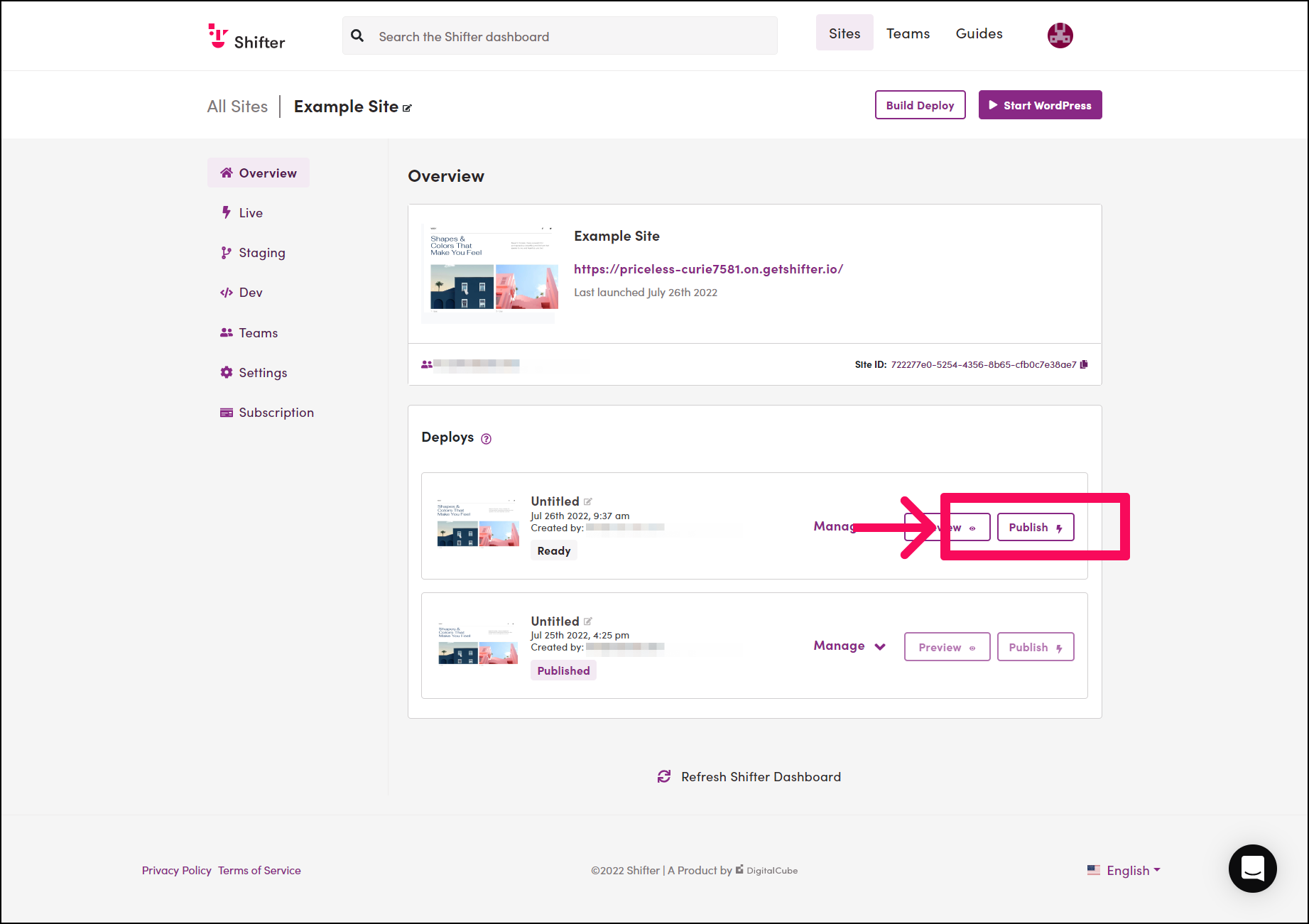The height and width of the screenshot is (924, 1309).
Task: Click the Ready status badge
Action: point(554,550)
